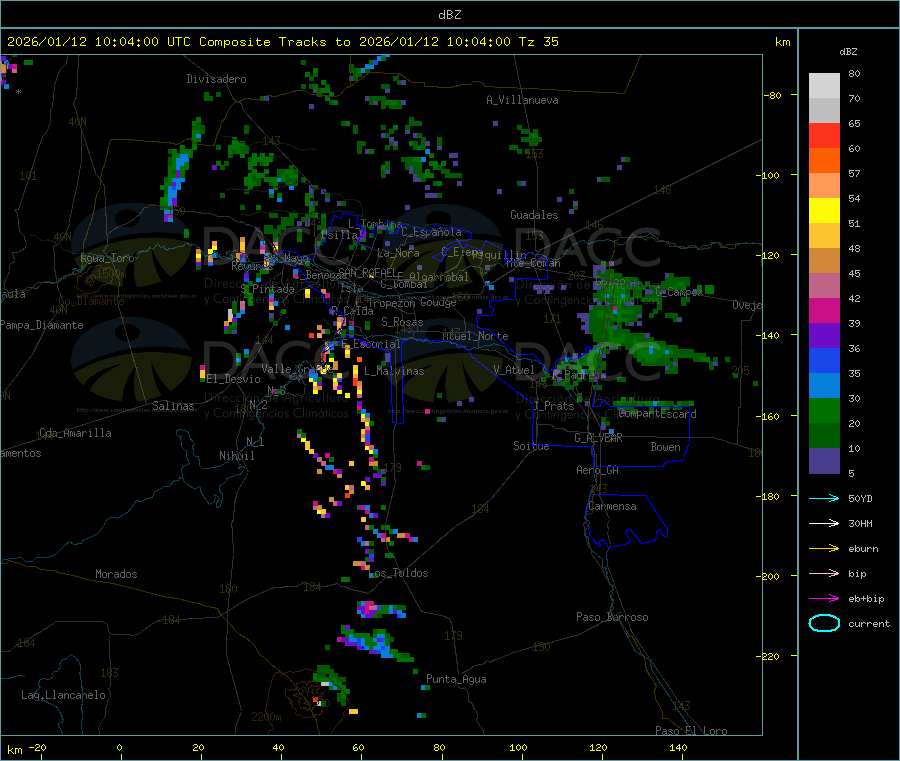Click the El_Desvio map label
The width and height of the screenshot is (900, 761).
234,379
